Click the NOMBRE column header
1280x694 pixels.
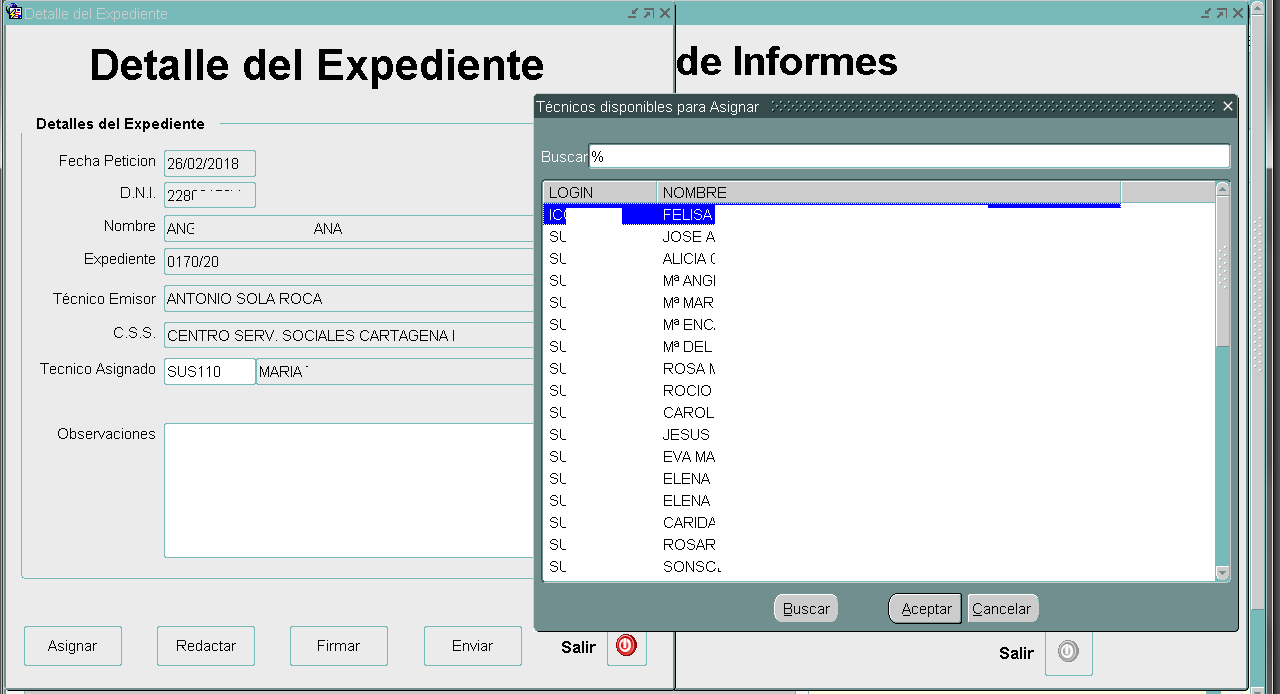[887, 192]
